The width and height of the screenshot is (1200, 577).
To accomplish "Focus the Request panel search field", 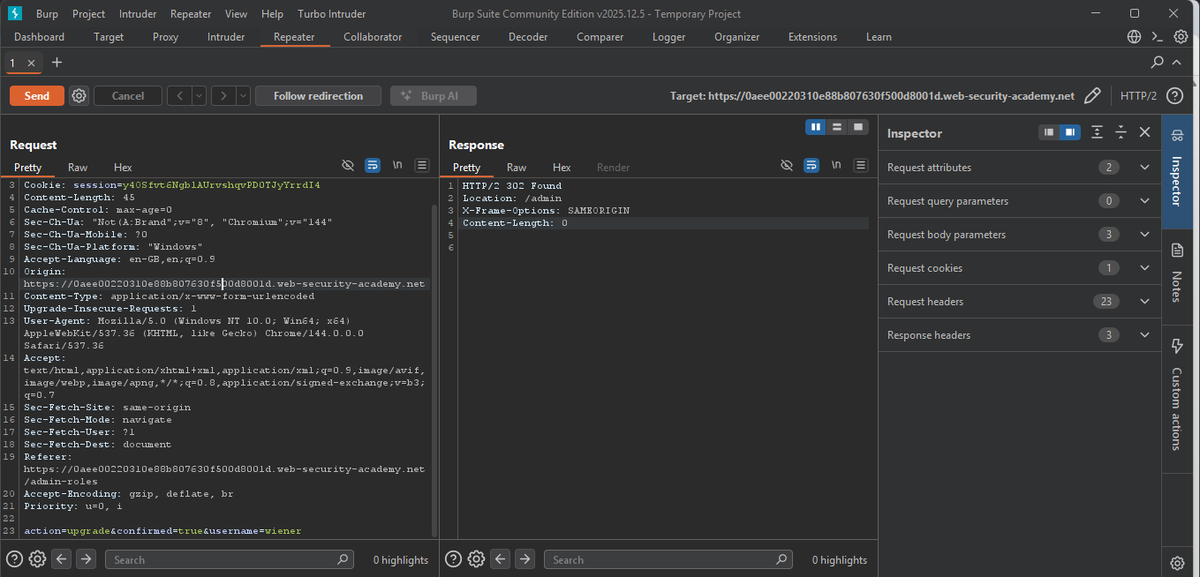I will click(x=230, y=559).
